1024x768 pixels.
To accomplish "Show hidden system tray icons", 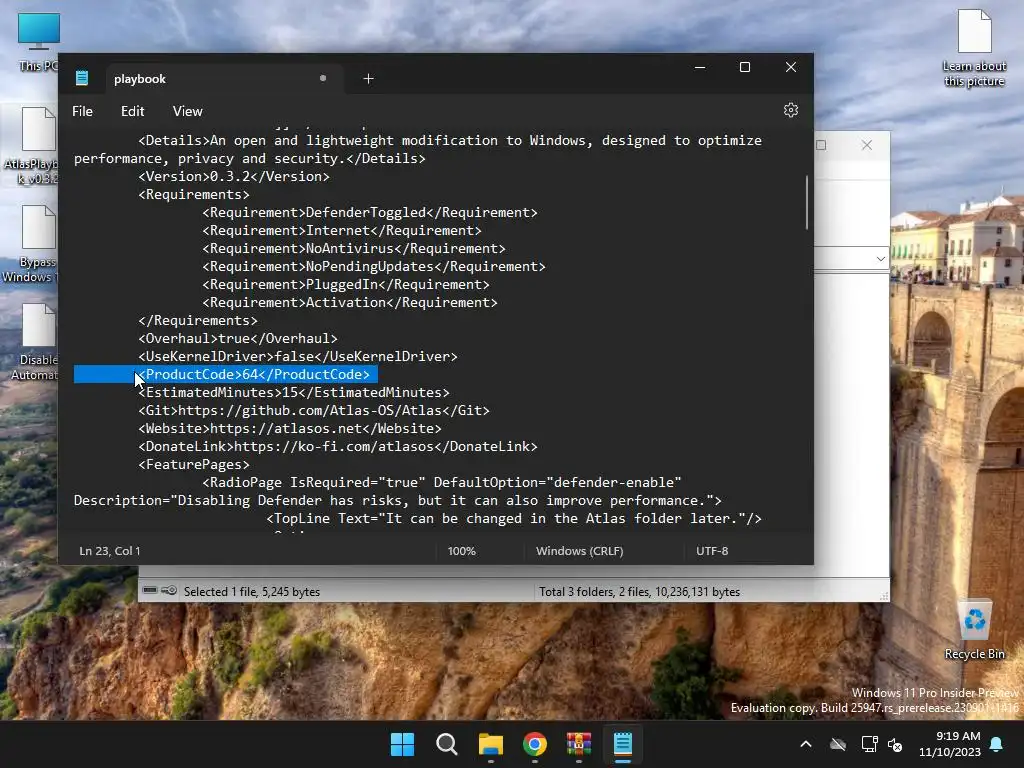I will (x=806, y=744).
